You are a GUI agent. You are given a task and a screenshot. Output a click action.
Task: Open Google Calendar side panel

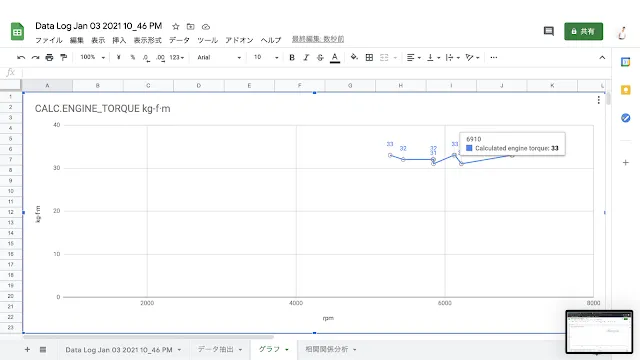click(625, 62)
